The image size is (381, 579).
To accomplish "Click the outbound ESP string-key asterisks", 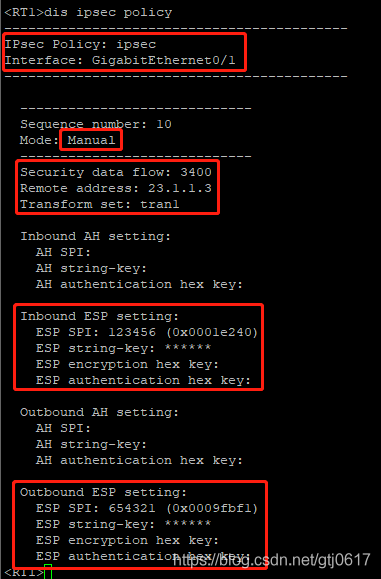I will click(x=188, y=524).
